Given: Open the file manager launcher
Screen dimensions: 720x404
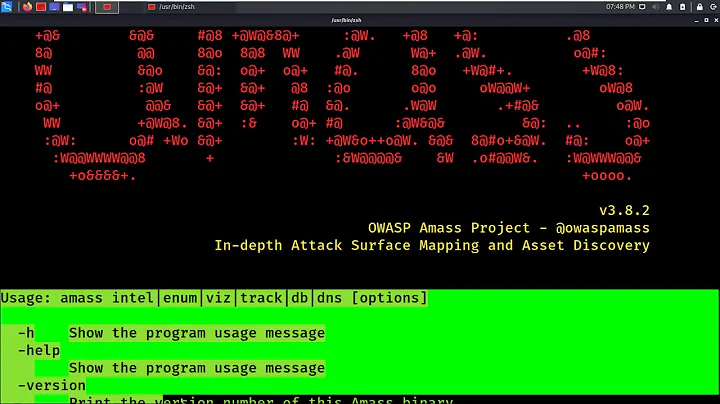Looking at the screenshot, I should [68, 7].
